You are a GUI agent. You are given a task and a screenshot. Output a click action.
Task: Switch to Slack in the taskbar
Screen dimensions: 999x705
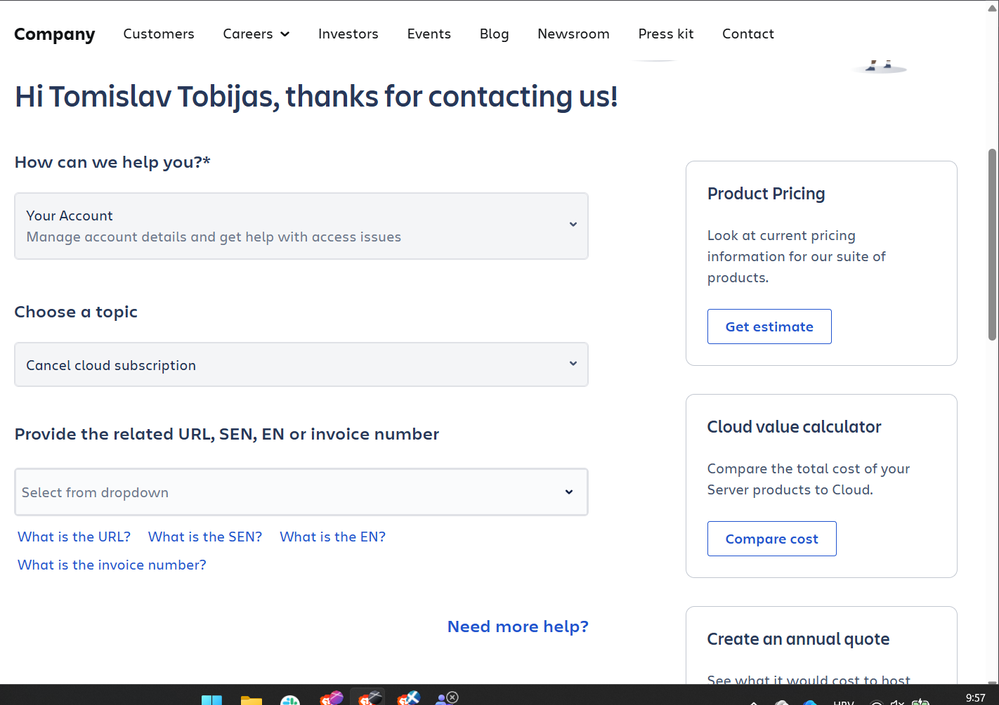[x=290, y=699]
